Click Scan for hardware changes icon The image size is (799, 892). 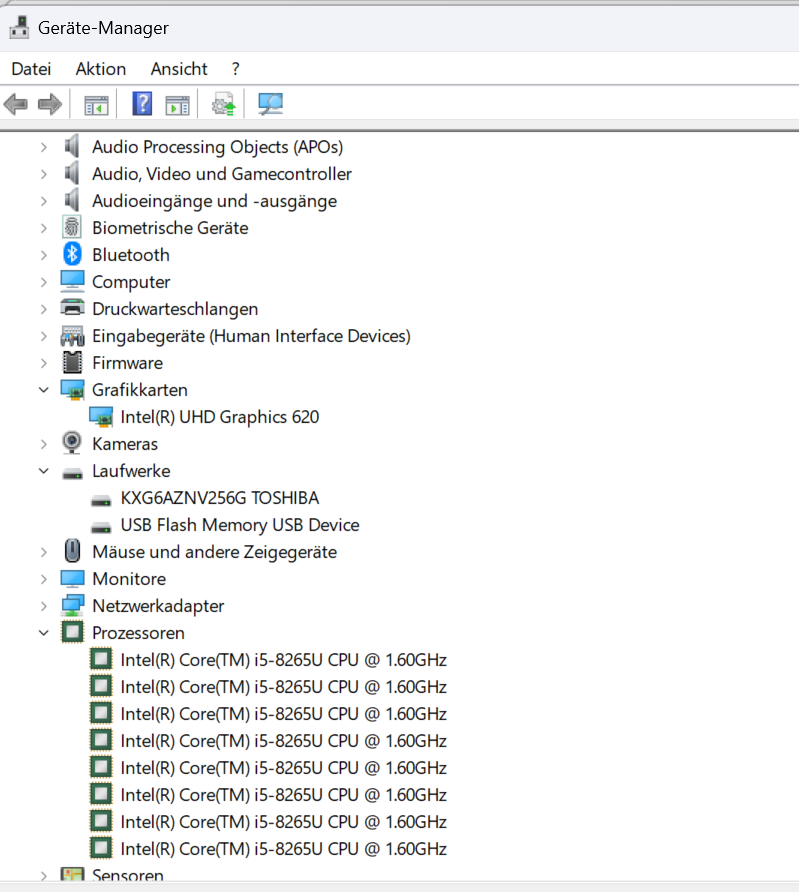270,104
